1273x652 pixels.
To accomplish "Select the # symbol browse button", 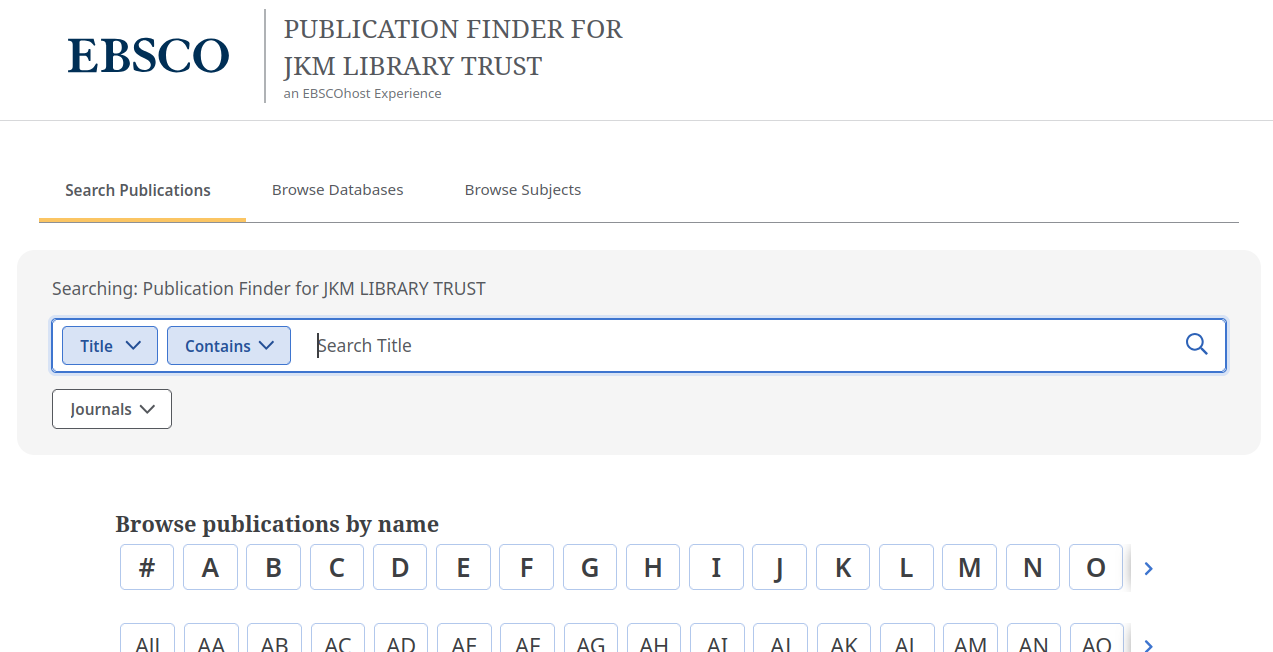I will [147, 567].
